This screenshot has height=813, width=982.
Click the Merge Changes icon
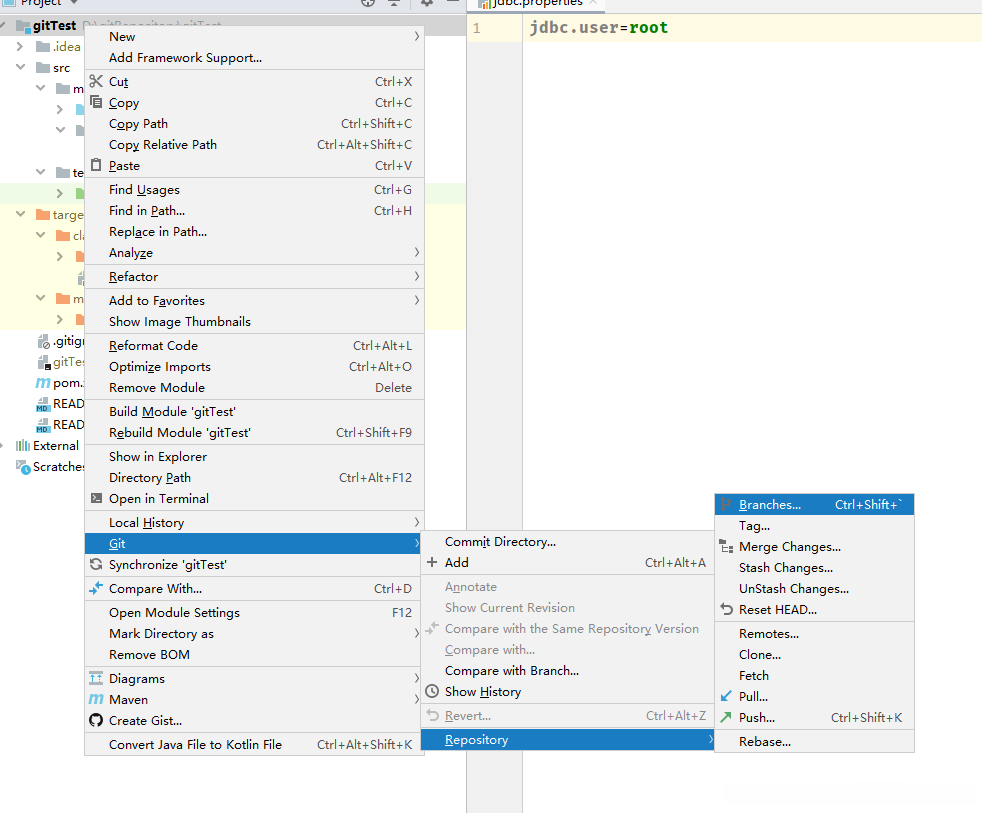pyautogui.click(x=726, y=546)
